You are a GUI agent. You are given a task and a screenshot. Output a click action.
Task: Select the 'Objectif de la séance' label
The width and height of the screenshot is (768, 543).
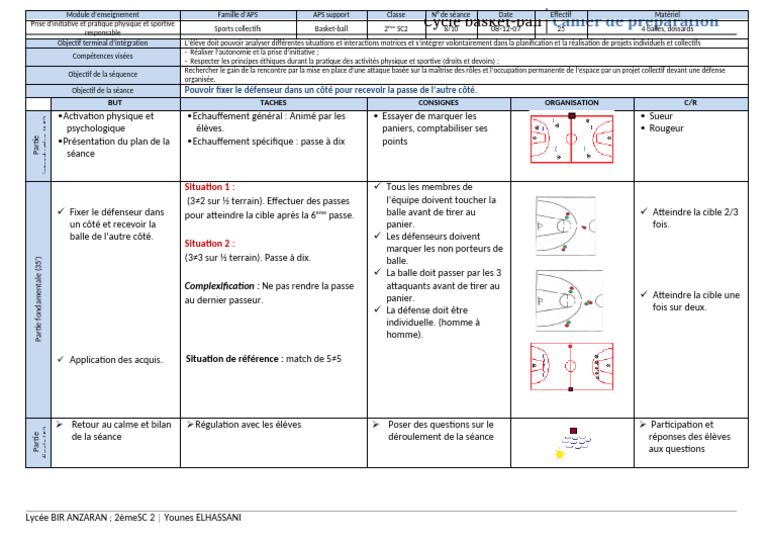(x=103, y=91)
